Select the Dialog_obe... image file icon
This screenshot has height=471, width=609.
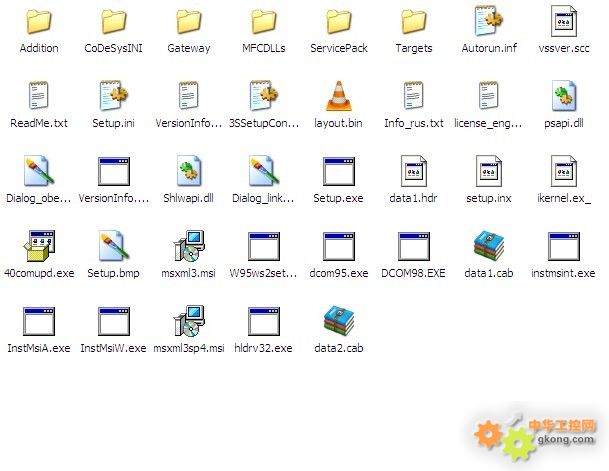tap(39, 170)
